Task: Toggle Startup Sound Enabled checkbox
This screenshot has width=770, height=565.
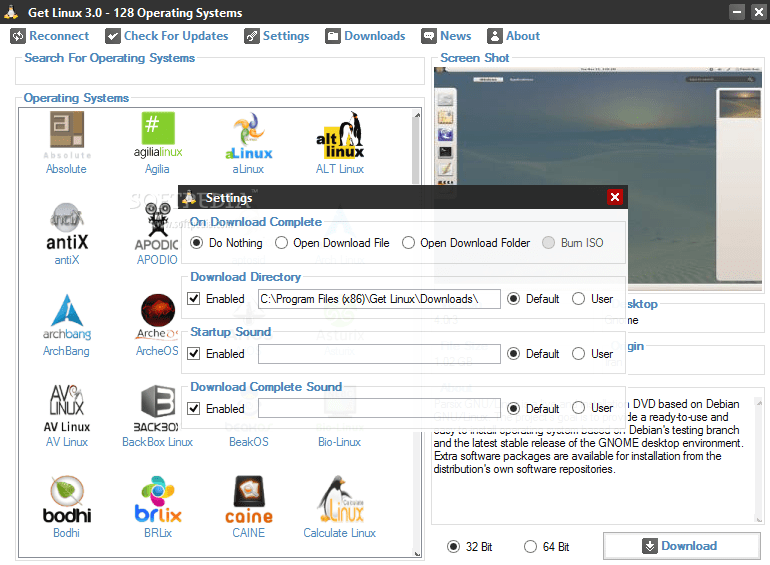Action: 194,353
